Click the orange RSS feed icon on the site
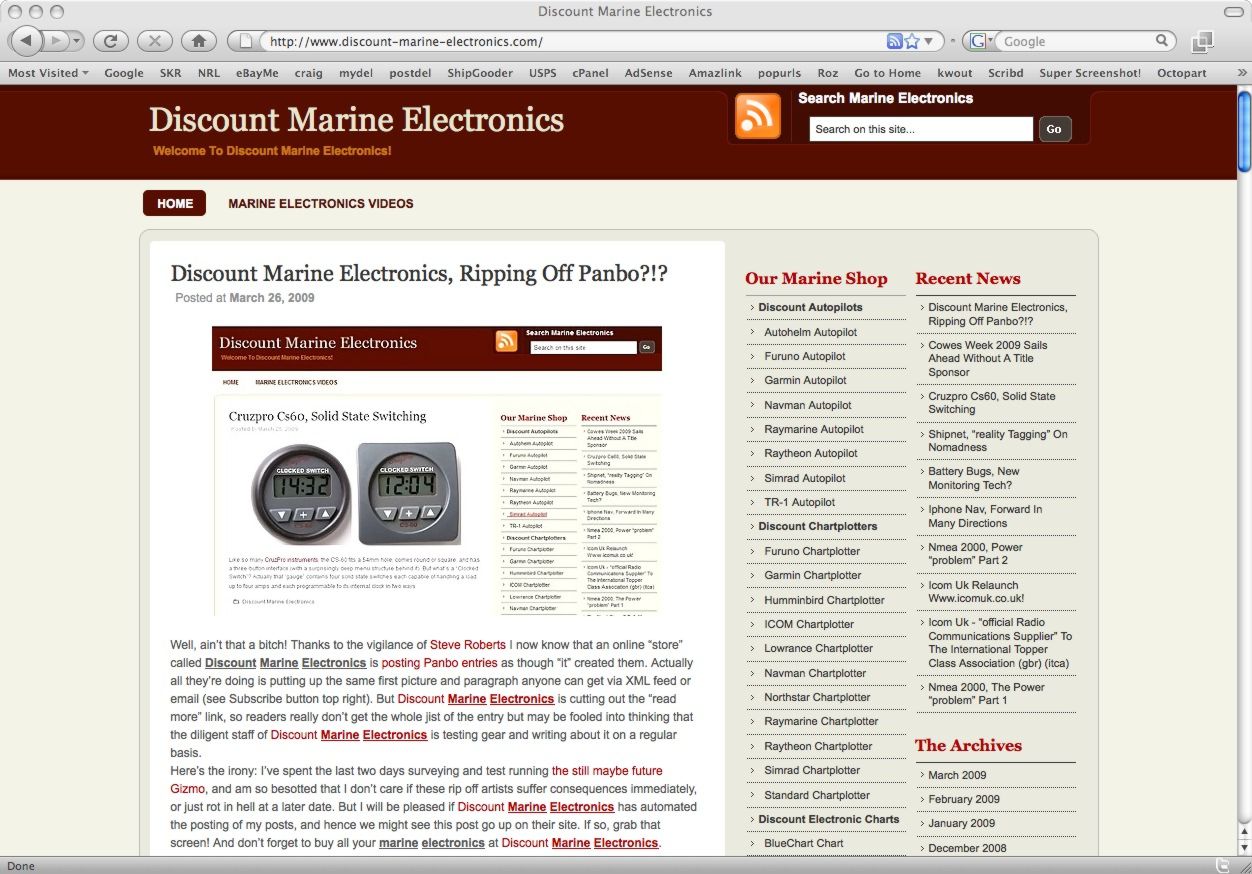This screenshot has height=874, width=1252. [757, 116]
